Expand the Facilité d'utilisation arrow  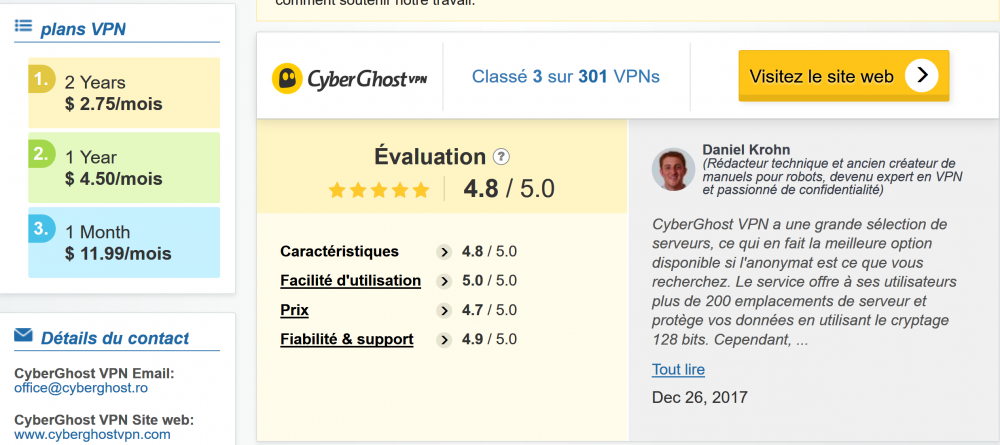click(x=444, y=281)
